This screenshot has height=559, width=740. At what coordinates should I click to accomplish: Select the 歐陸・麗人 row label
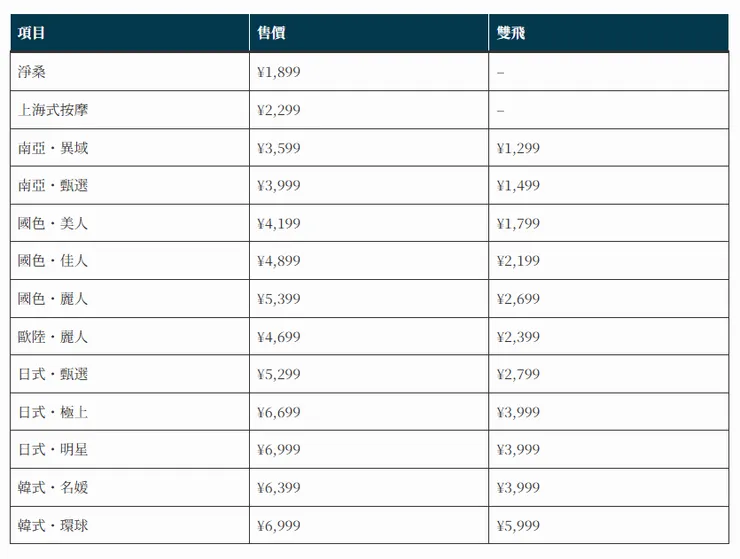[53, 337]
